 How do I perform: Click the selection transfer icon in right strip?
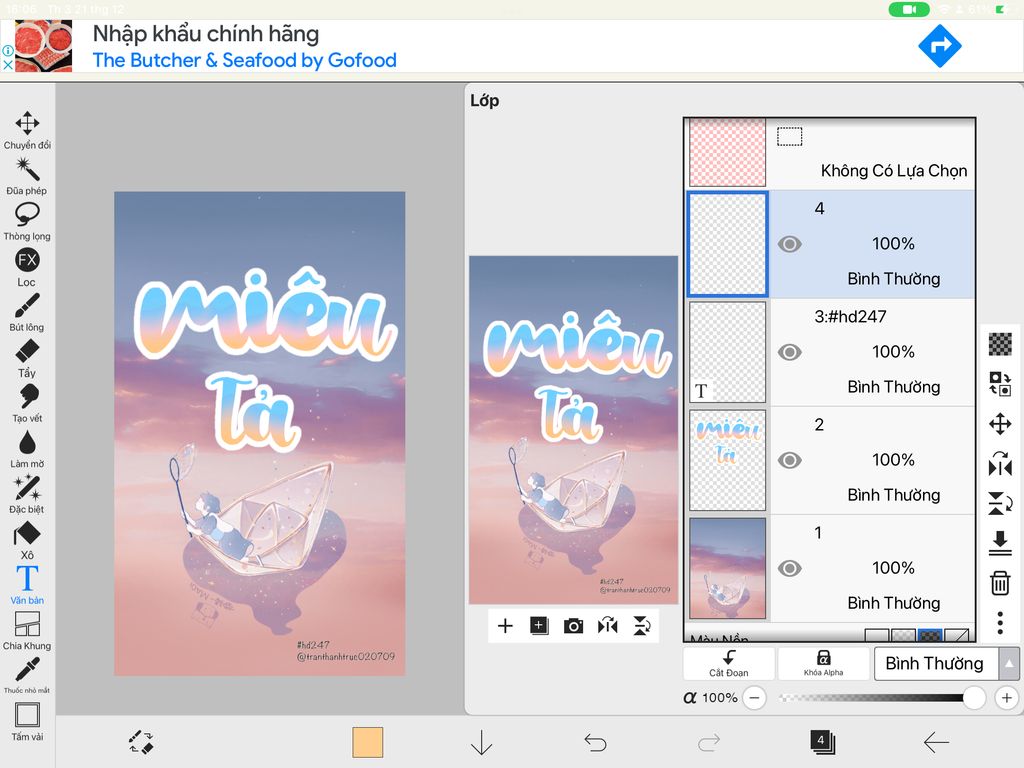(x=1000, y=383)
